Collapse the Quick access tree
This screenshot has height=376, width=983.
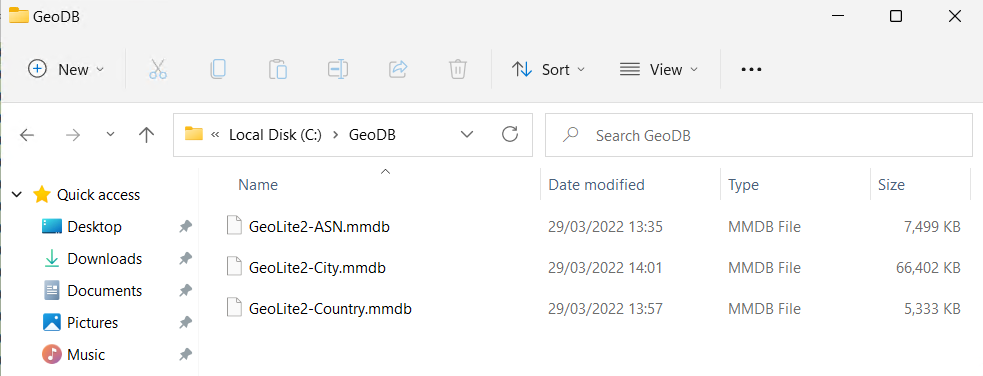[x=17, y=195]
